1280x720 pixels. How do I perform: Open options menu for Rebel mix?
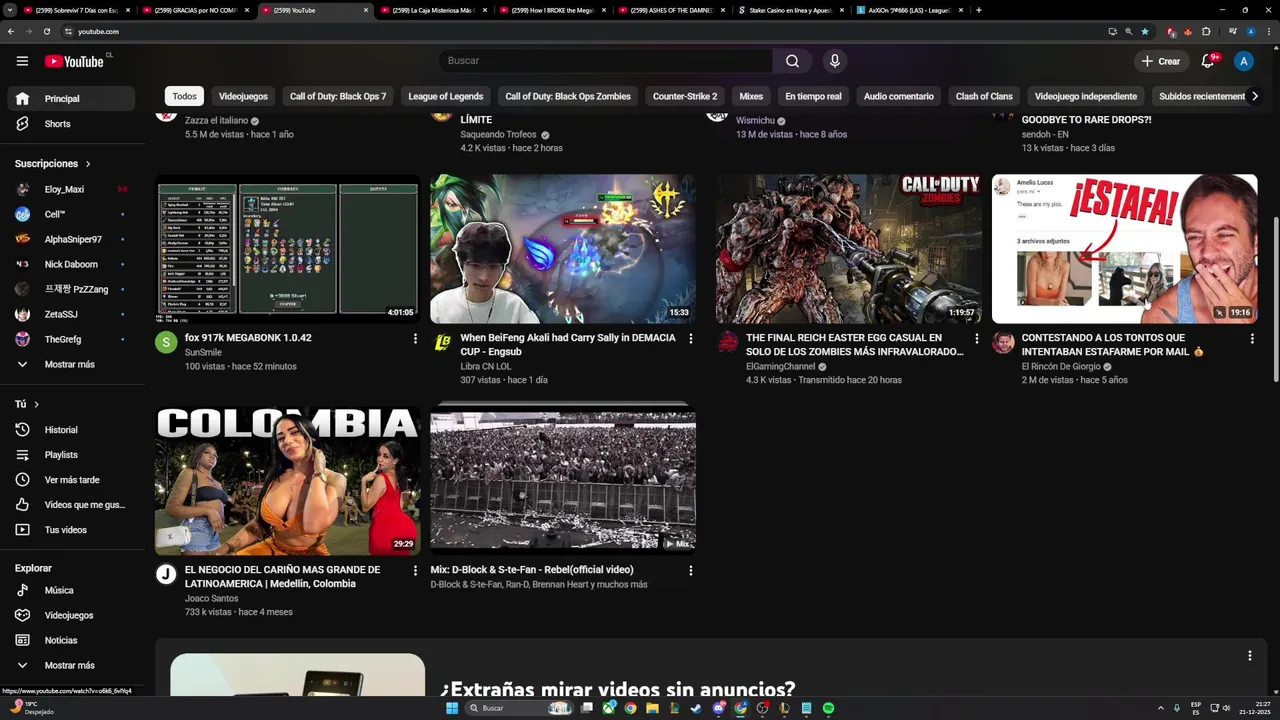point(690,570)
